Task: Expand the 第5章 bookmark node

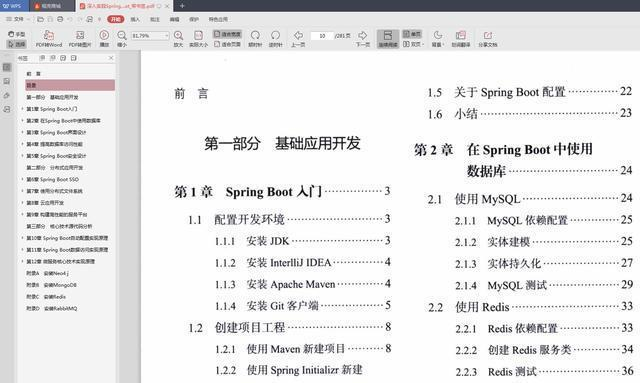Action: point(22,156)
